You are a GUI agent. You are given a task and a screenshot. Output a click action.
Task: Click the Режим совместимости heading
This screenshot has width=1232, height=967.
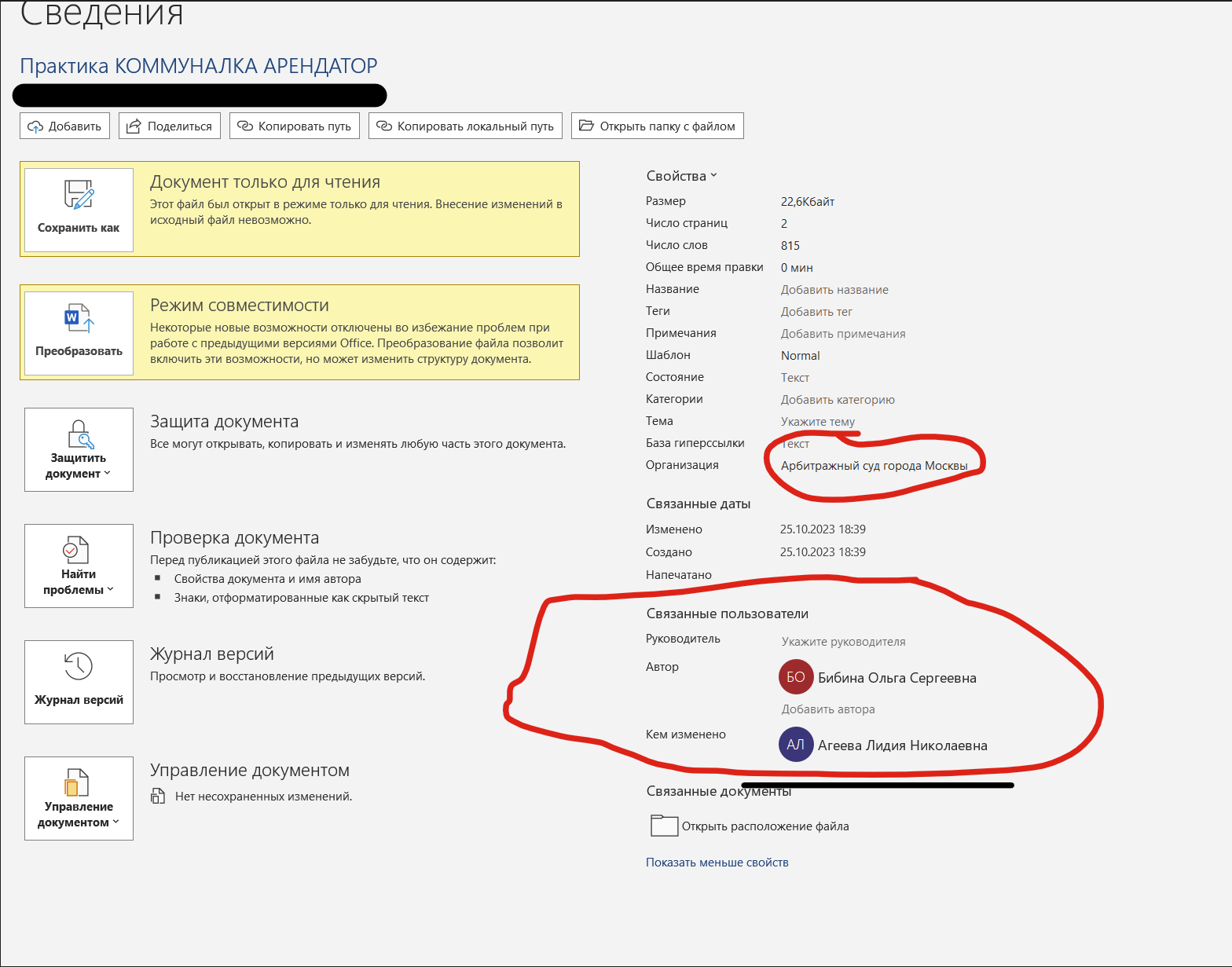[x=240, y=306]
